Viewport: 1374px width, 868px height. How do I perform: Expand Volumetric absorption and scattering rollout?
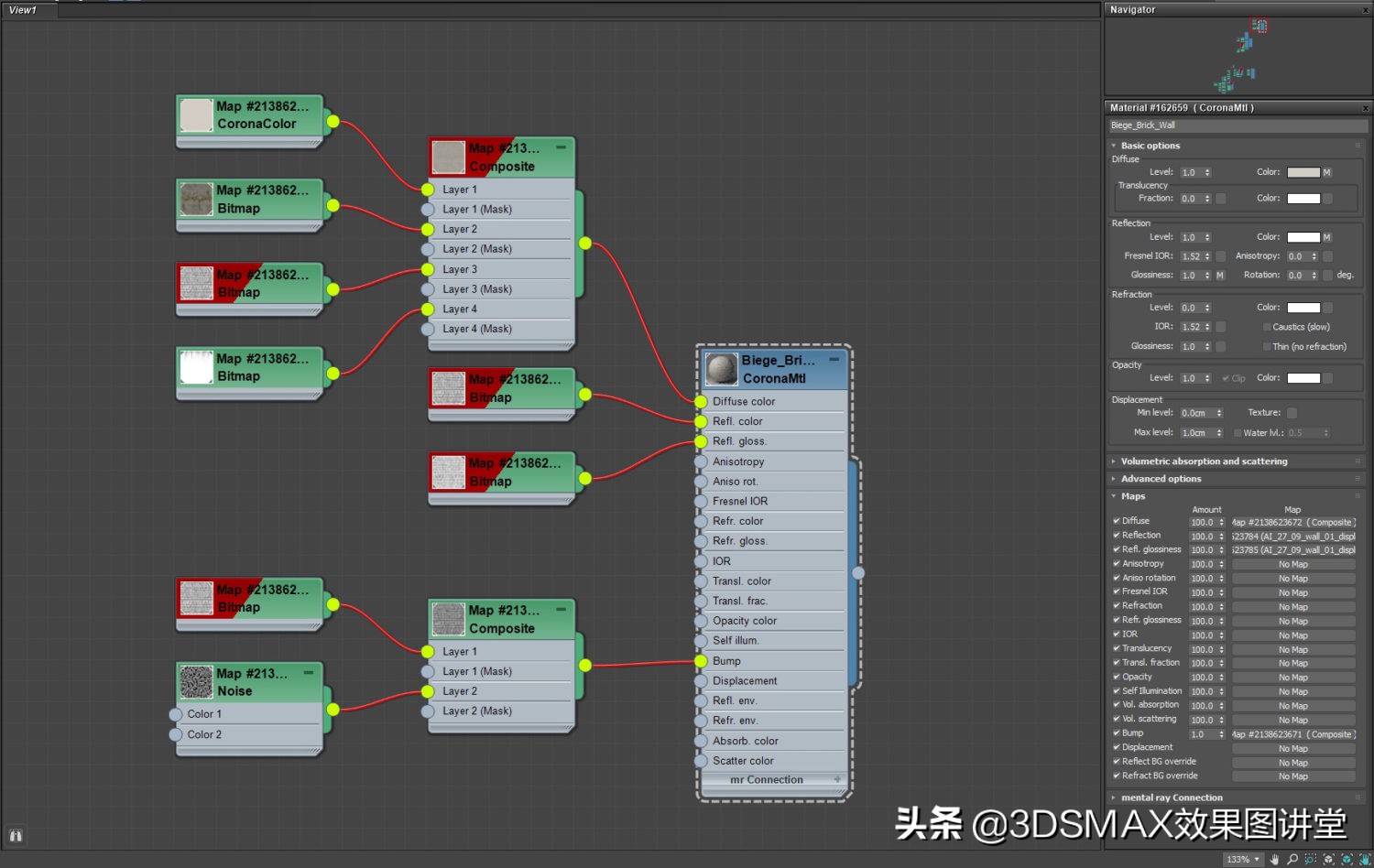(x=1204, y=461)
